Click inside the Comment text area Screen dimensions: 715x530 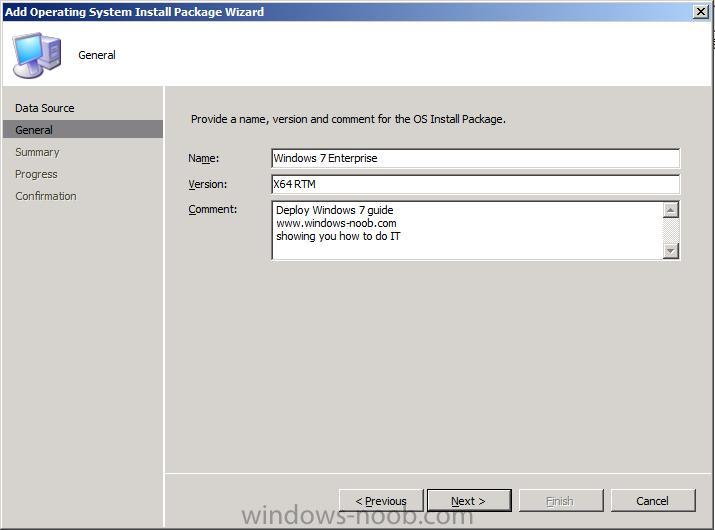click(x=467, y=230)
